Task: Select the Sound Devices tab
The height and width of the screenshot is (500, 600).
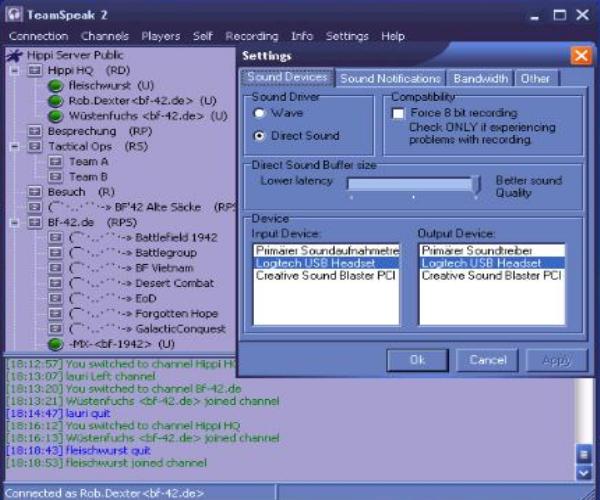Action: [287, 77]
